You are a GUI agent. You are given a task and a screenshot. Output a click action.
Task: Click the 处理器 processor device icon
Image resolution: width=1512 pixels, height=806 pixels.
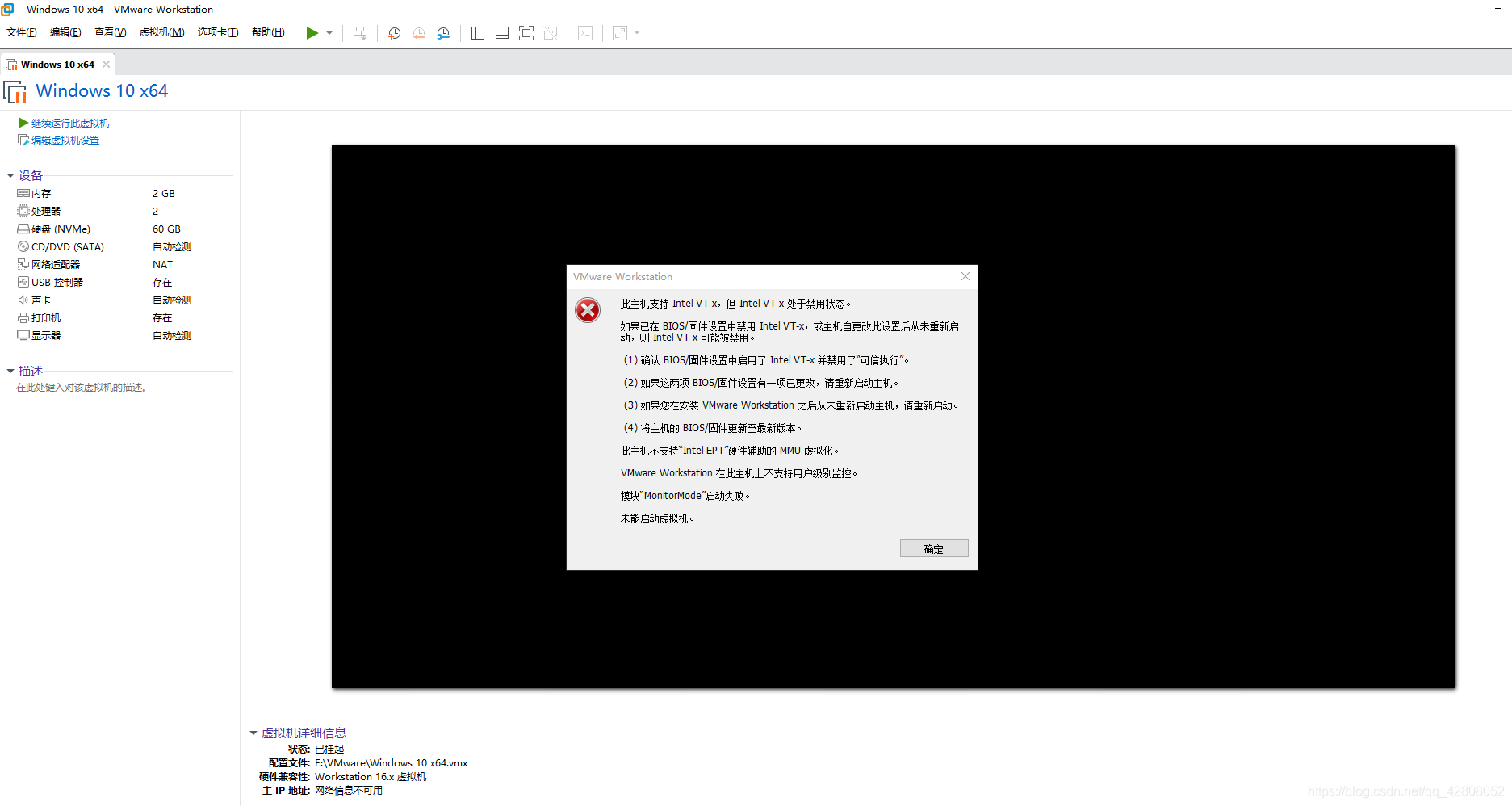tap(23, 211)
